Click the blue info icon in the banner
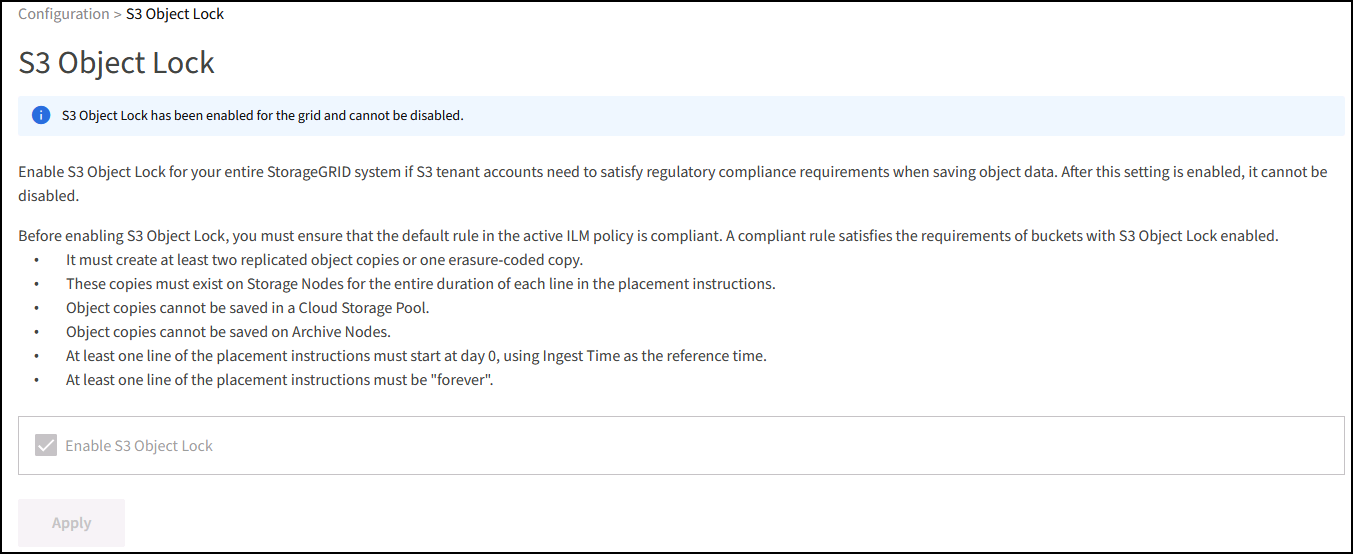Screen dimensions: 1353x554 (x=41, y=116)
